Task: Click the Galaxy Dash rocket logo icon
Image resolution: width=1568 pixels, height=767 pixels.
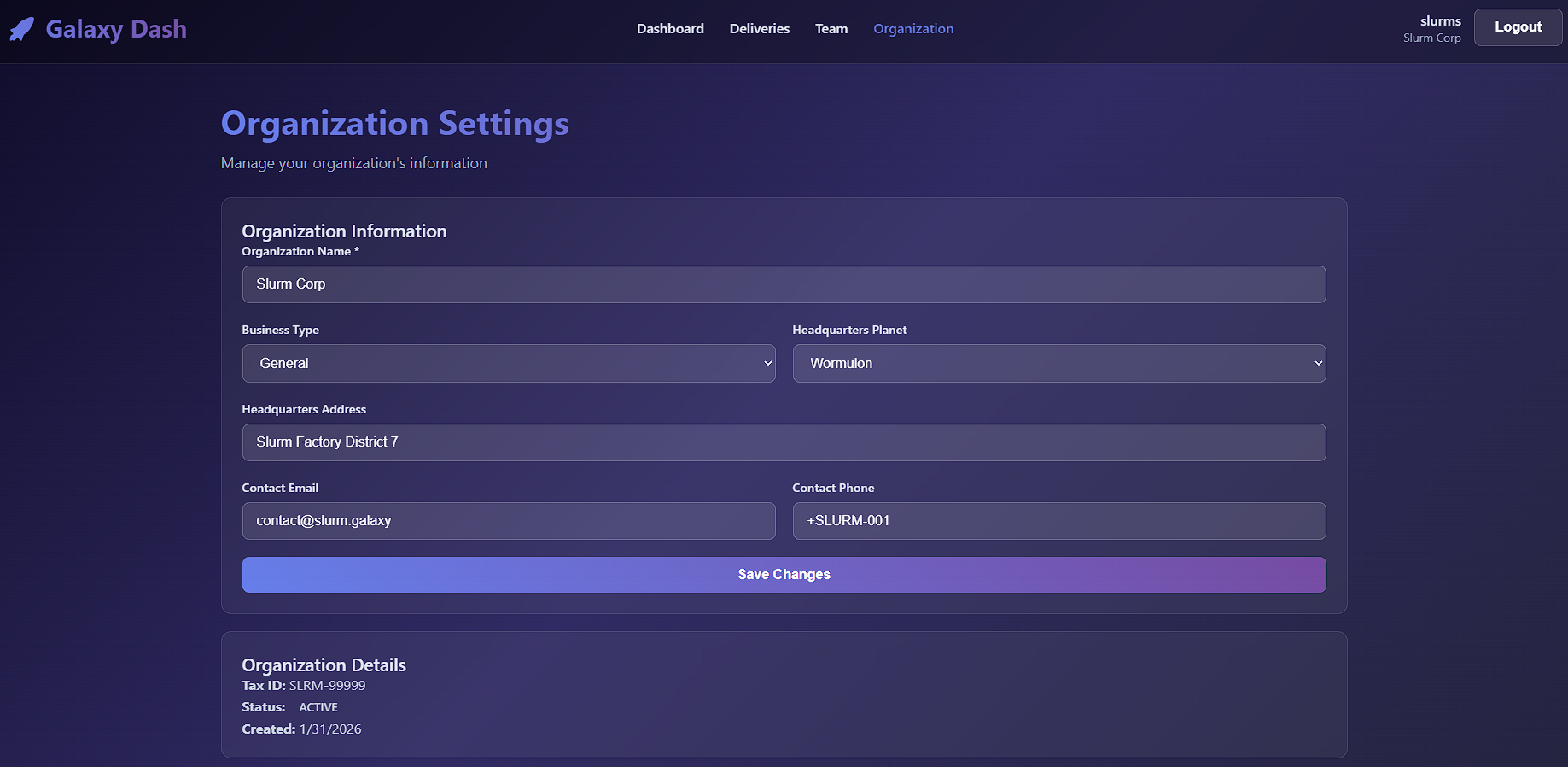Action: [22, 29]
